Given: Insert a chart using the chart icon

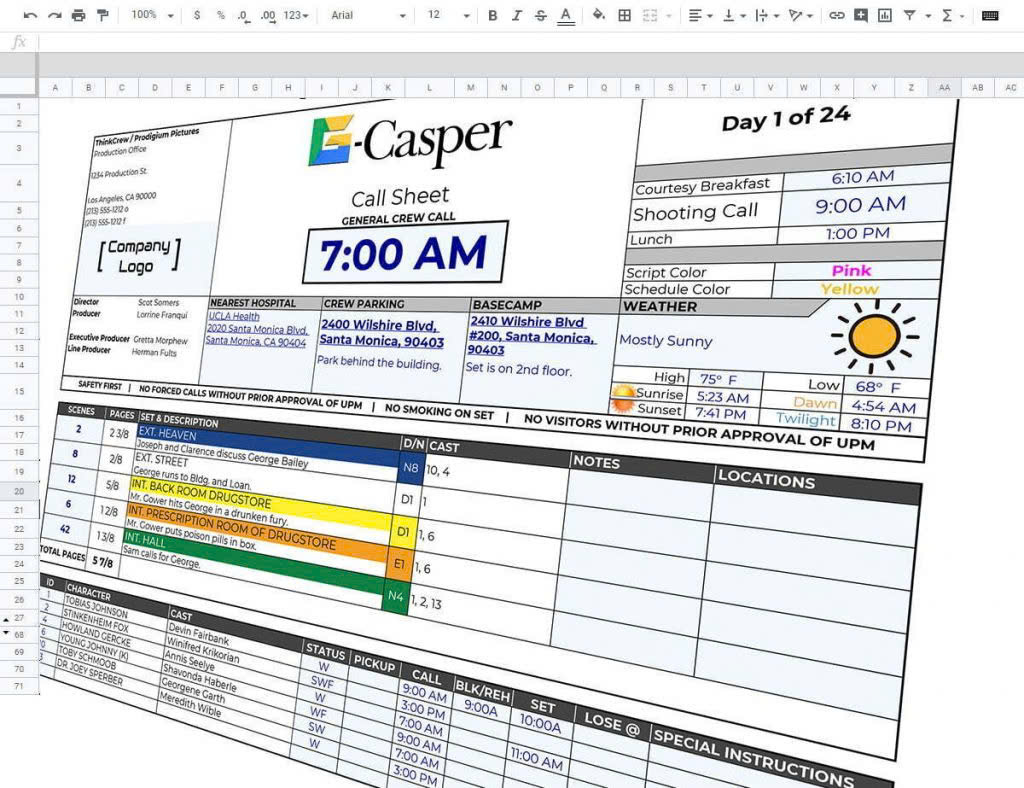Looking at the screenshot, I should click(x=885, y=16).
